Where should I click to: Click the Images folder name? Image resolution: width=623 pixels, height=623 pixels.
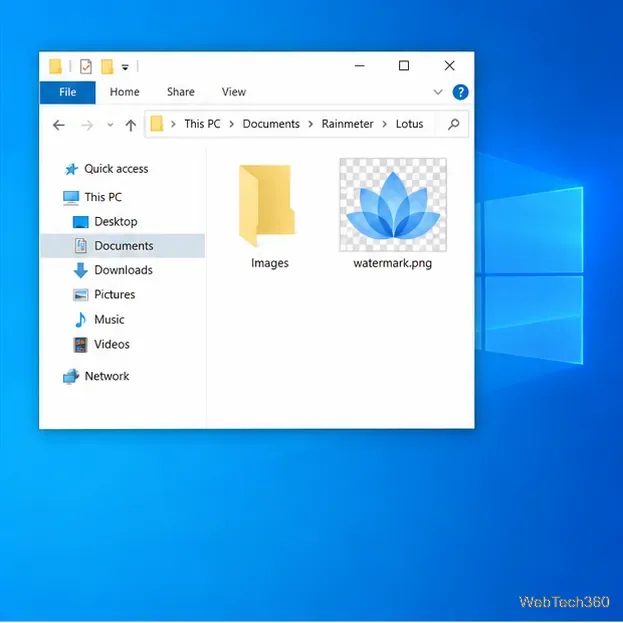point(270,263)
